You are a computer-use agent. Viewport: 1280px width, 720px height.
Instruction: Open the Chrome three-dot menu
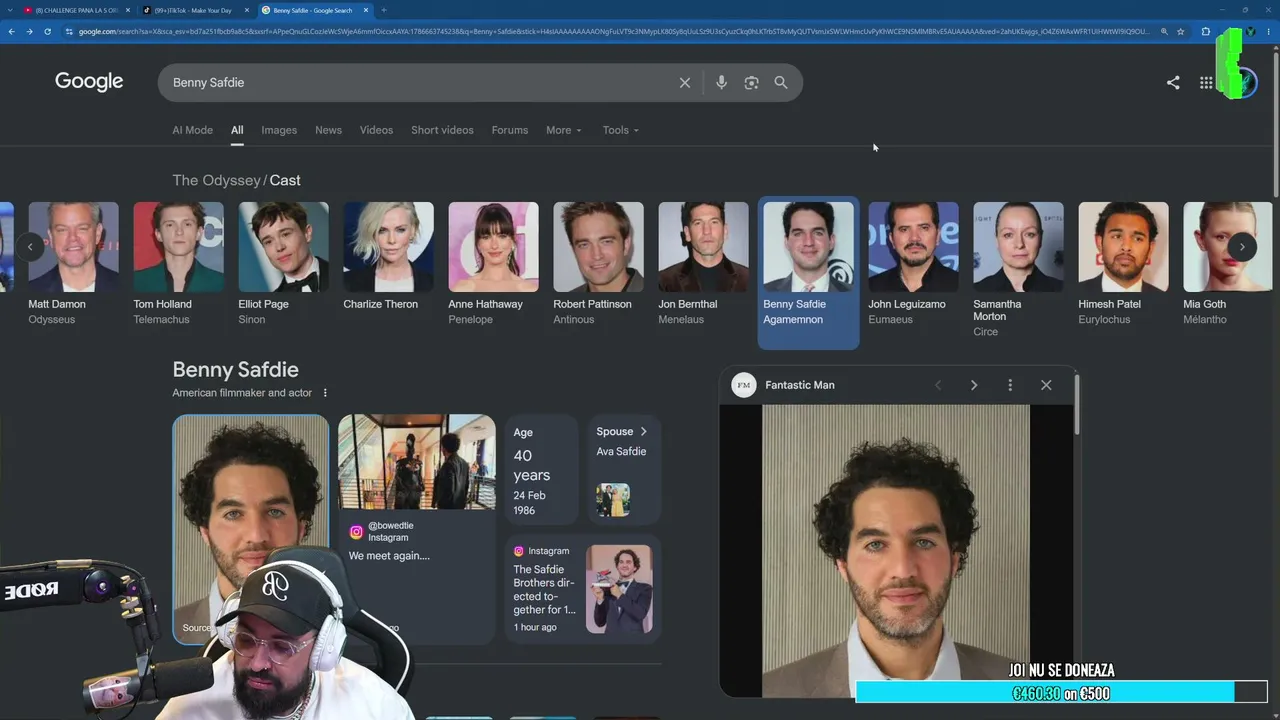[x=1270, y=31]
